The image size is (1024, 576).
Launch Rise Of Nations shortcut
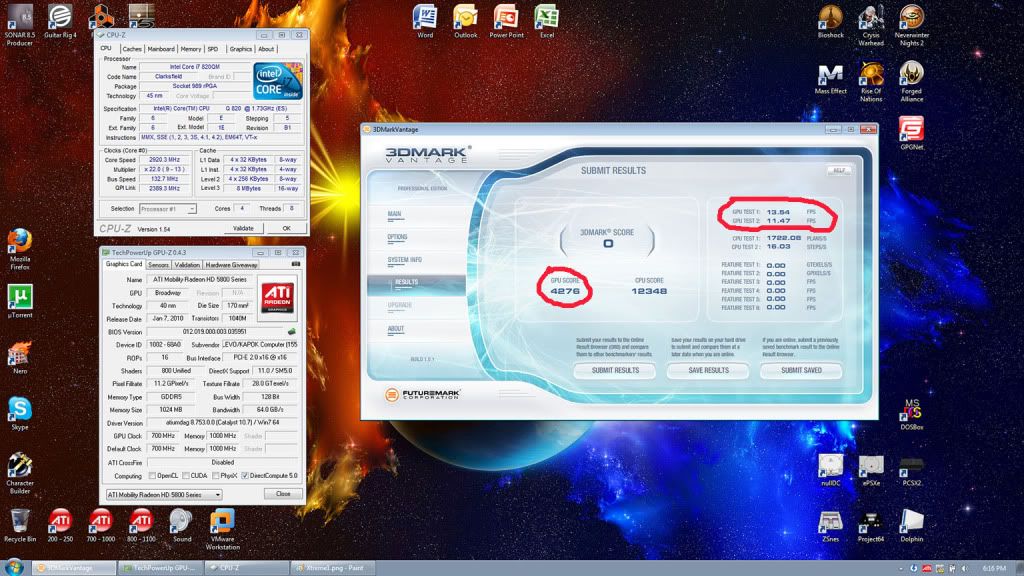pos(871,82)
